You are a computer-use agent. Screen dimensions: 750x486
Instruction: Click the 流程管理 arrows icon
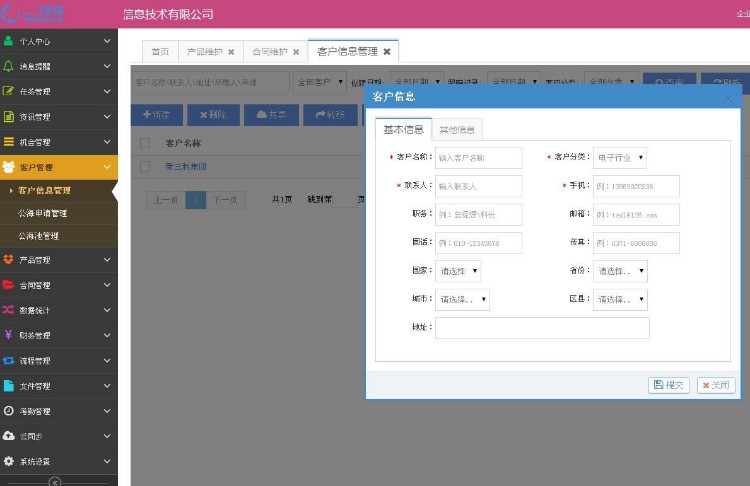(8, 361)
